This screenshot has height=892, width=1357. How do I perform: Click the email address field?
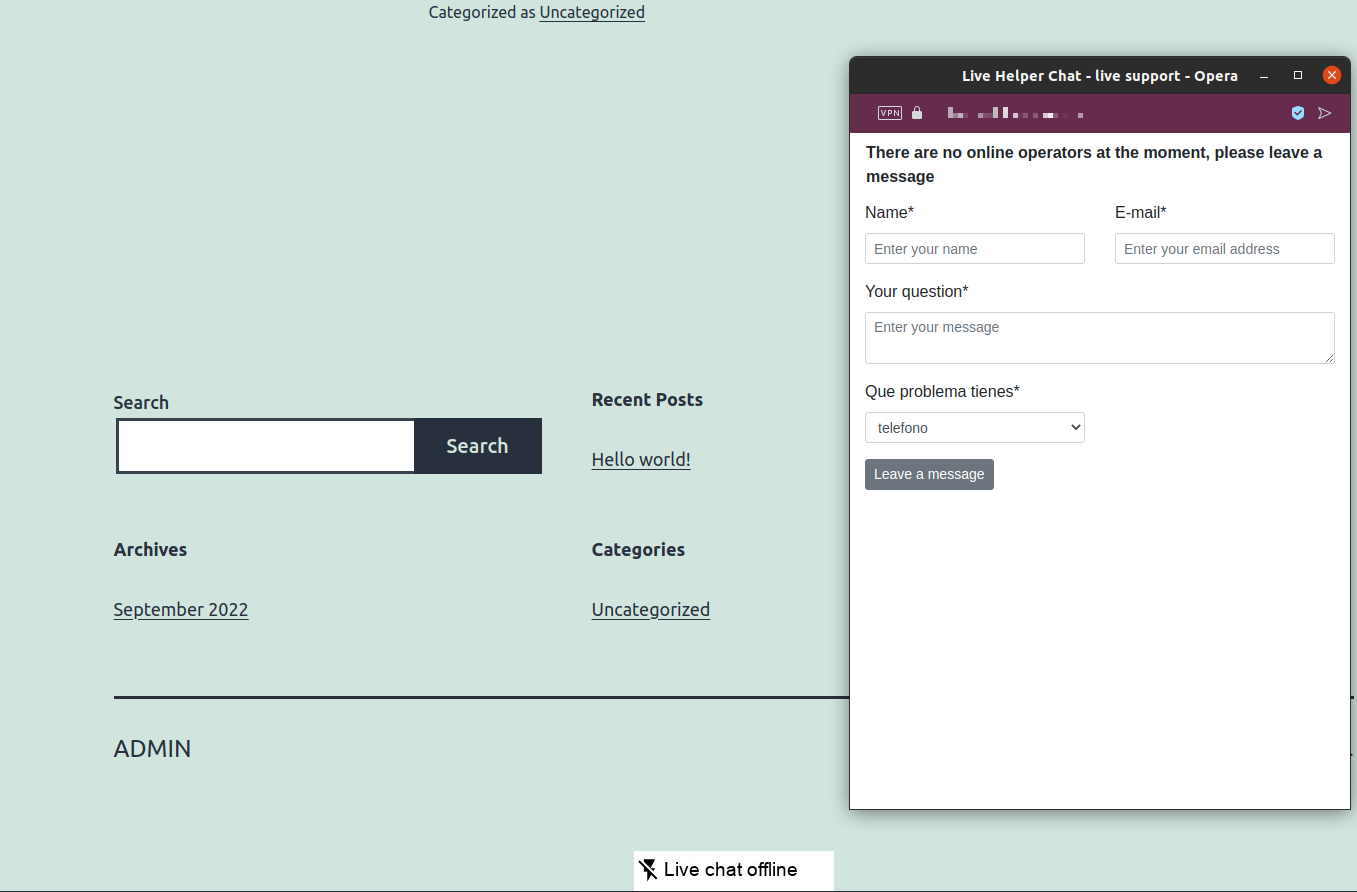(x=1224, y=248)
